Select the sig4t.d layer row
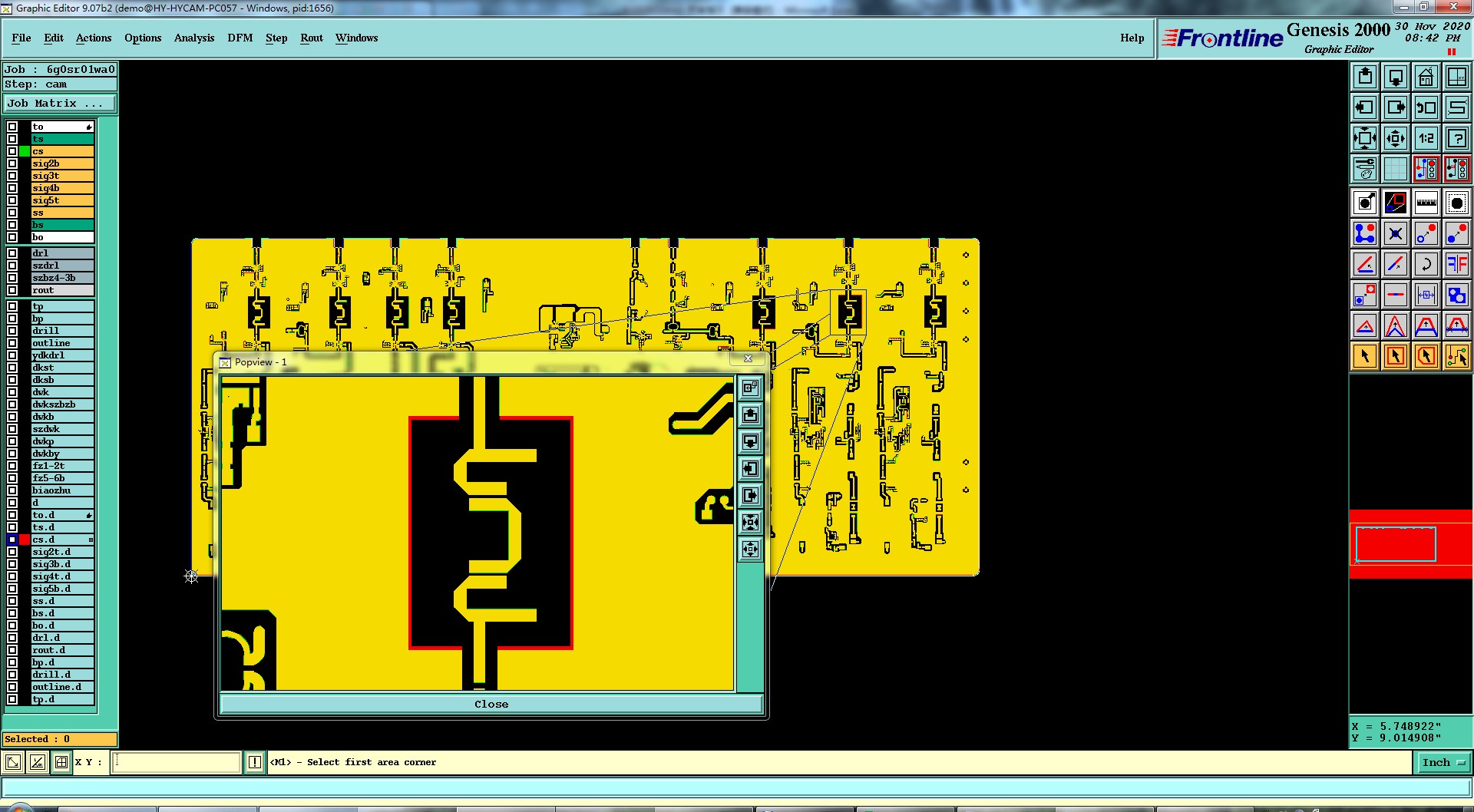This screenshot has width=1474, height=812. pyautogui.click(x=62, y=576)
